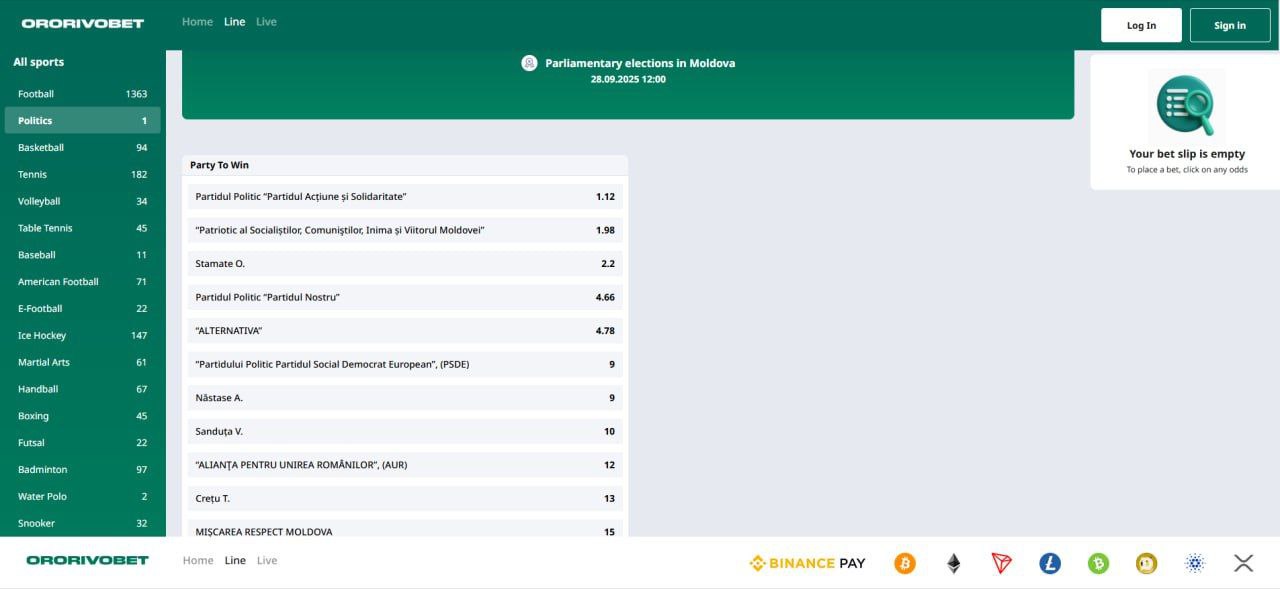
Task: Click the Cardano icon
Action: click(x=1195, y=563)
